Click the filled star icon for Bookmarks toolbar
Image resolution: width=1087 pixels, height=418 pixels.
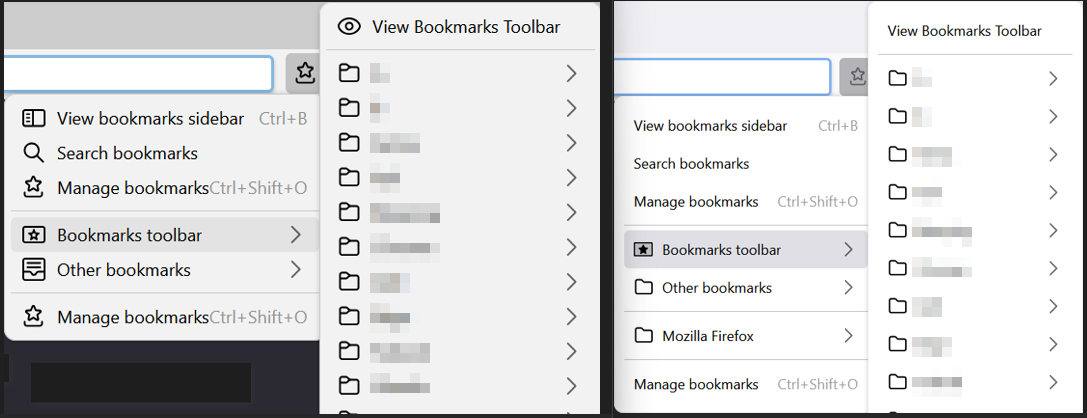click(643, 250)
